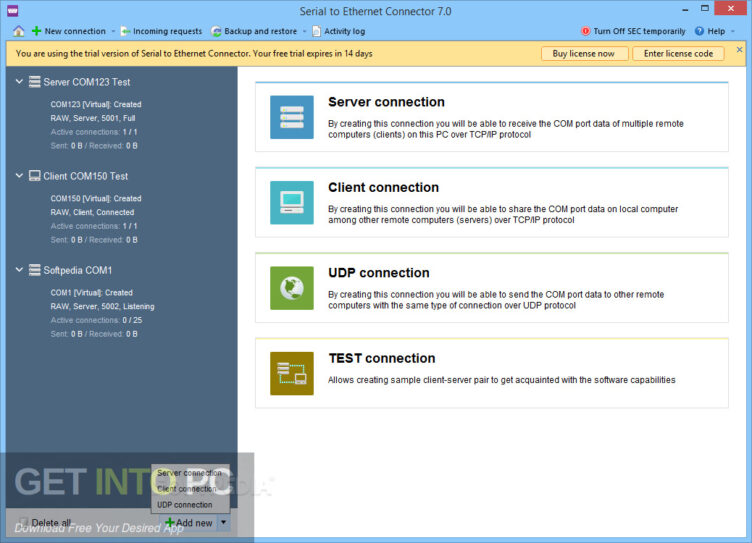Screen dimensions: 752x543
Task: Click 'COM123 [Virtual]: Created' text
Action: click(x=96, y=104)
